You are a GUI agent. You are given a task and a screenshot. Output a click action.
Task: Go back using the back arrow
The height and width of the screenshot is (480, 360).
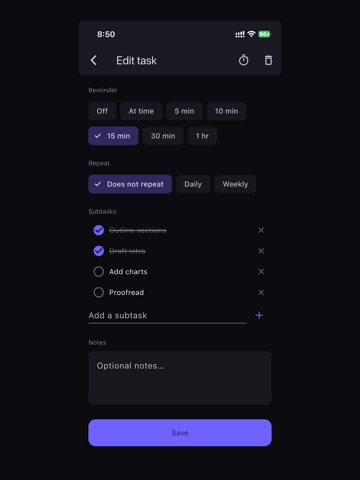click(x=94, y=60)
